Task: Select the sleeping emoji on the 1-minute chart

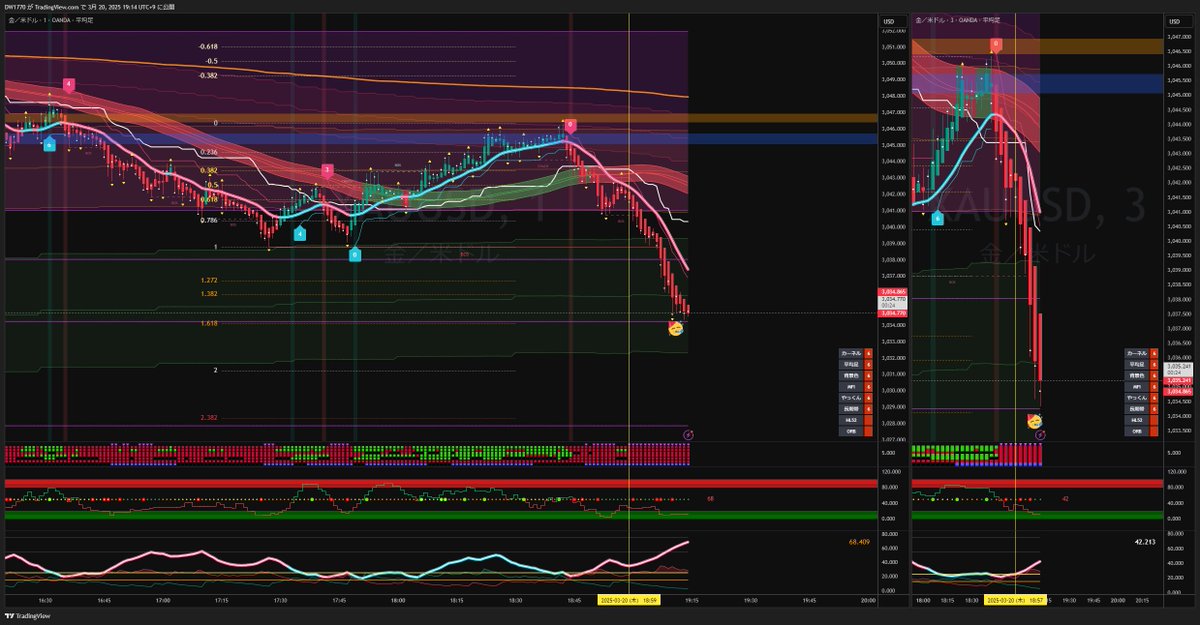Action: tap(675, 327)
